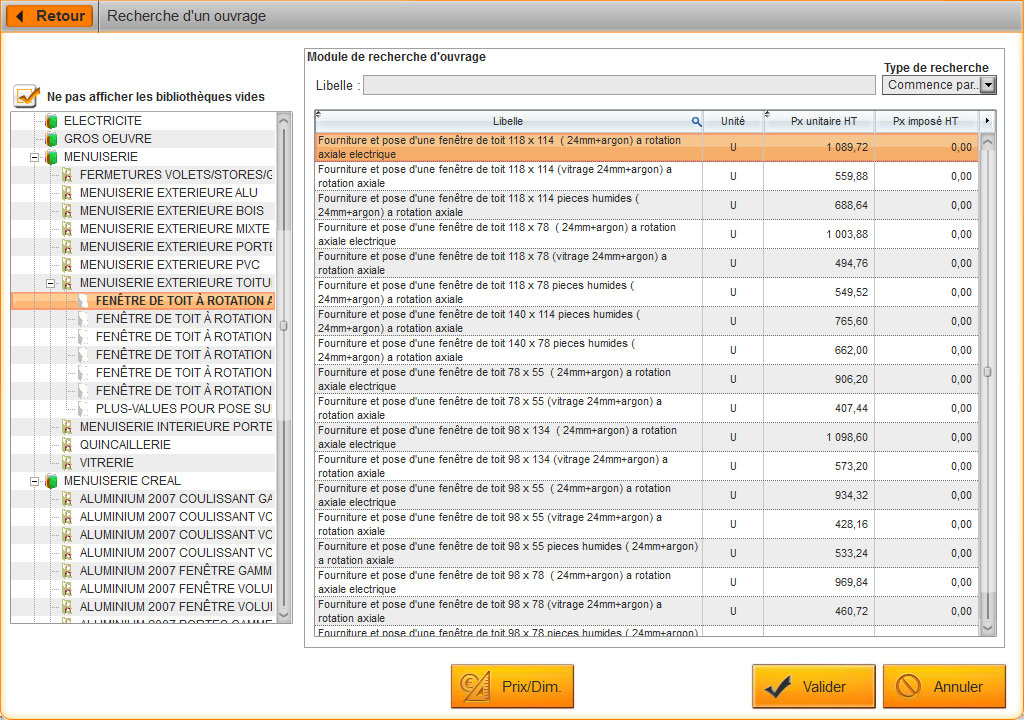This screenshot has width=1024, height=720.
Task: Click icon beside MENUISERIE EXTERIEURE BOIS
Action: point(67,211)
